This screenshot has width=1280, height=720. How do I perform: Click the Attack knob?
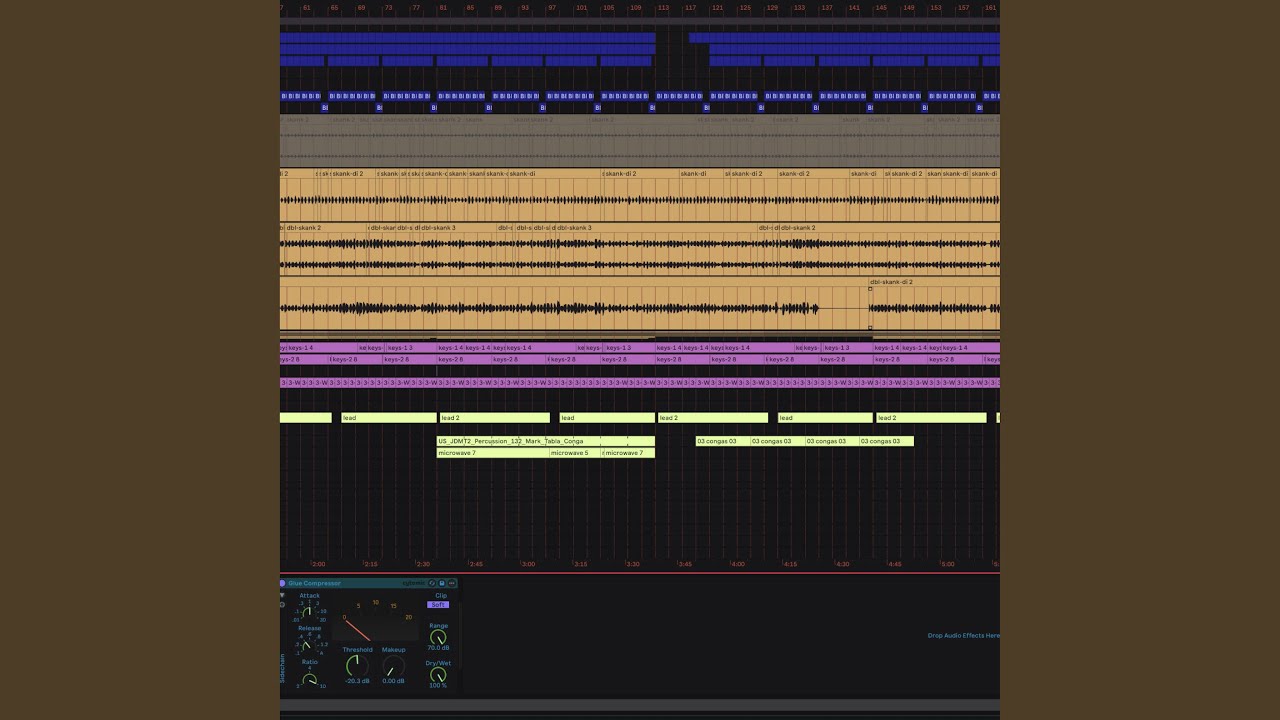[x=309, y=612]
